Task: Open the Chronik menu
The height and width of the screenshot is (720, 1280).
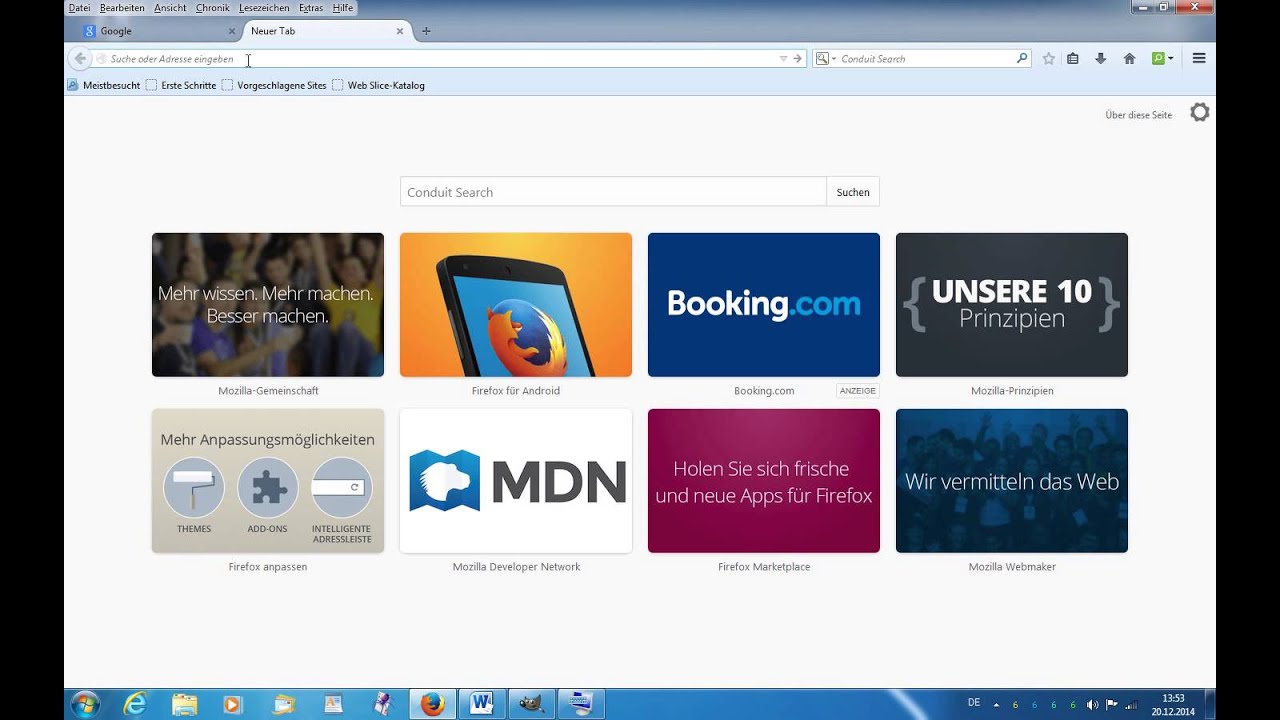Action: click(212, 7)
